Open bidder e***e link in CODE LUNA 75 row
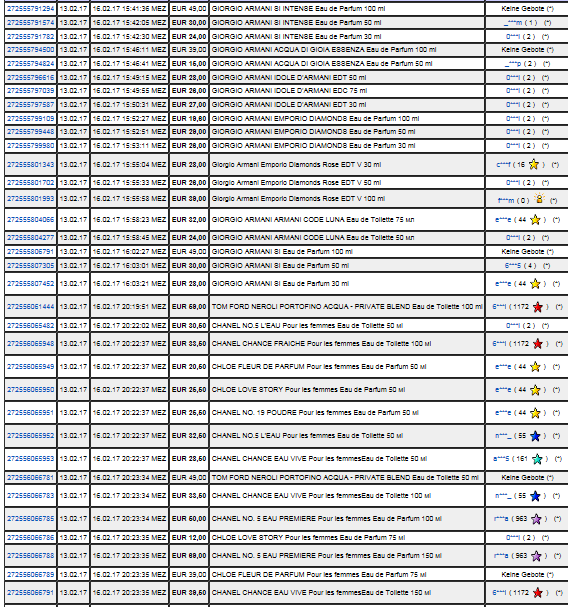 (x=503, y=219)
